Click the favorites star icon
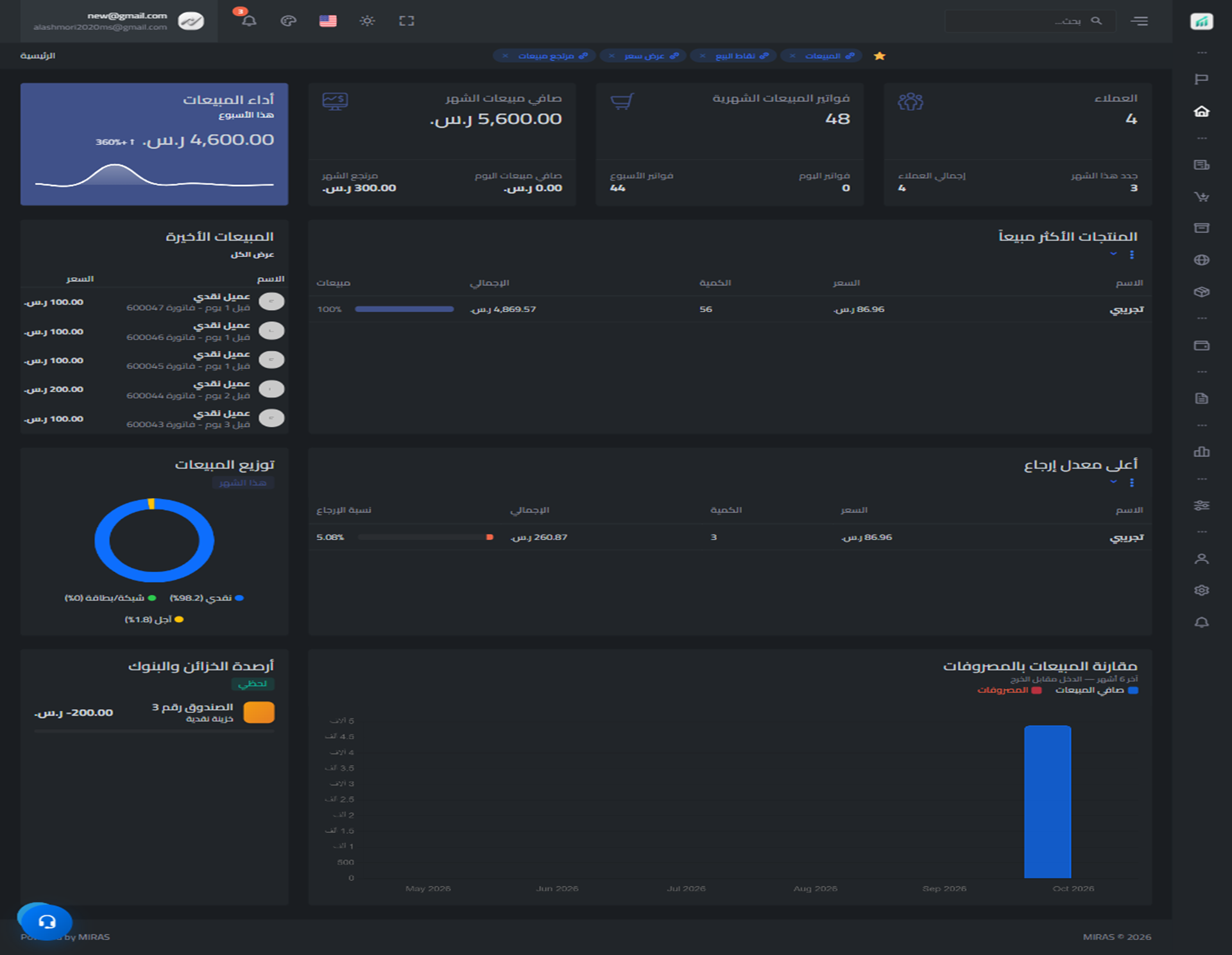The height and width of the screenshot is (955, 1232). [x=879, y=56]
